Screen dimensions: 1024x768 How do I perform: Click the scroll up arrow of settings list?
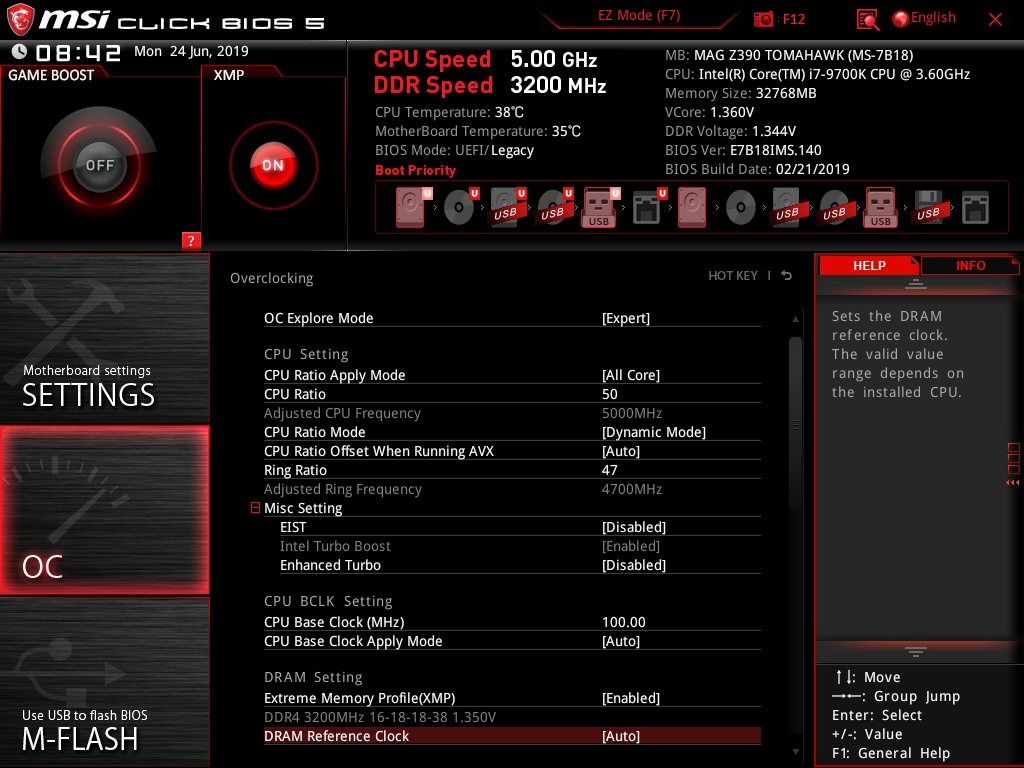tap(795, 319)
